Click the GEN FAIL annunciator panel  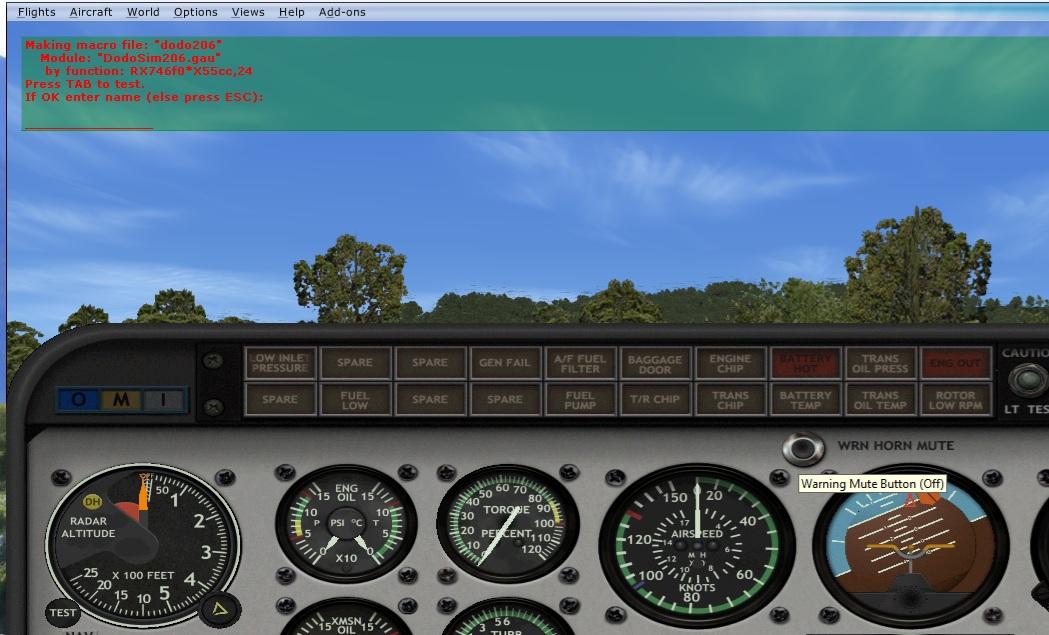pos(504,363)
